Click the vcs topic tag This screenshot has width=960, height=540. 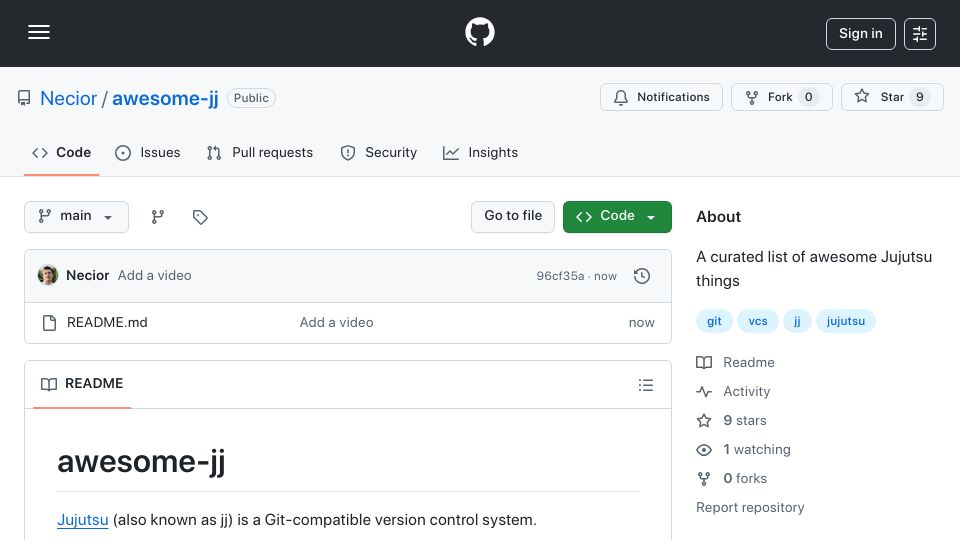coord(757,321)
